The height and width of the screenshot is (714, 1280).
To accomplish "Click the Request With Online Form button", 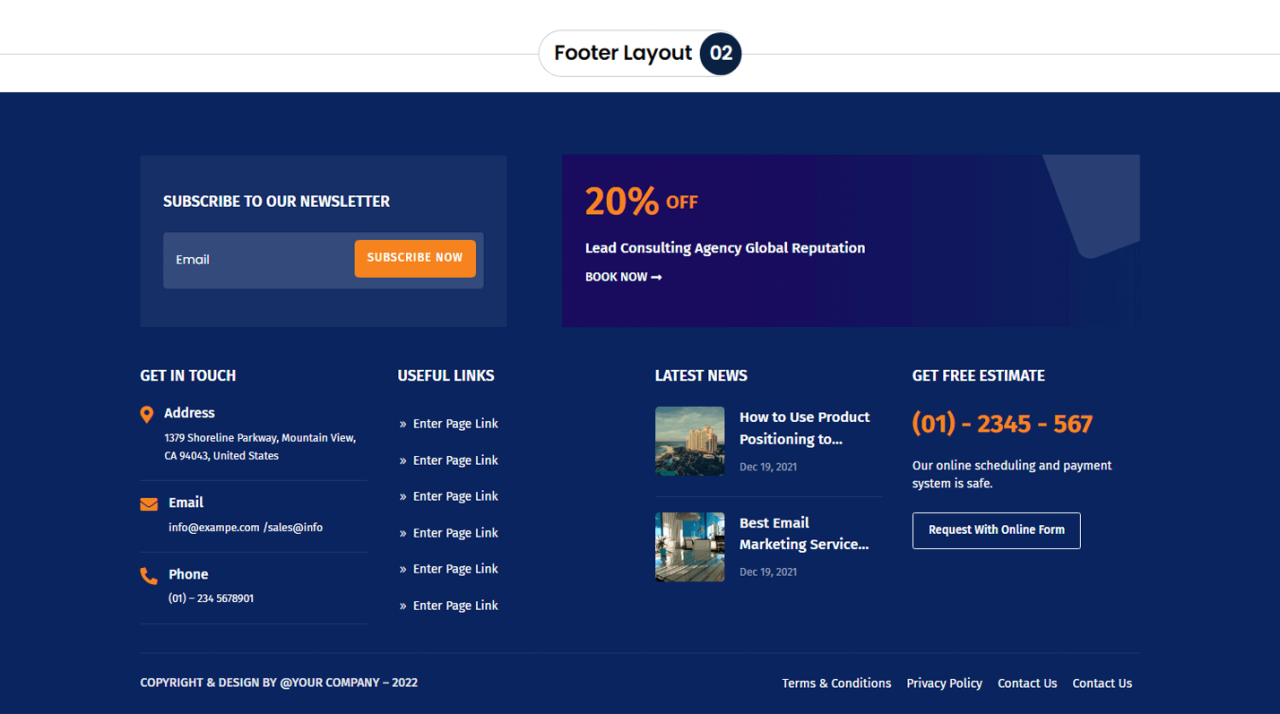I will pos(996,530).
